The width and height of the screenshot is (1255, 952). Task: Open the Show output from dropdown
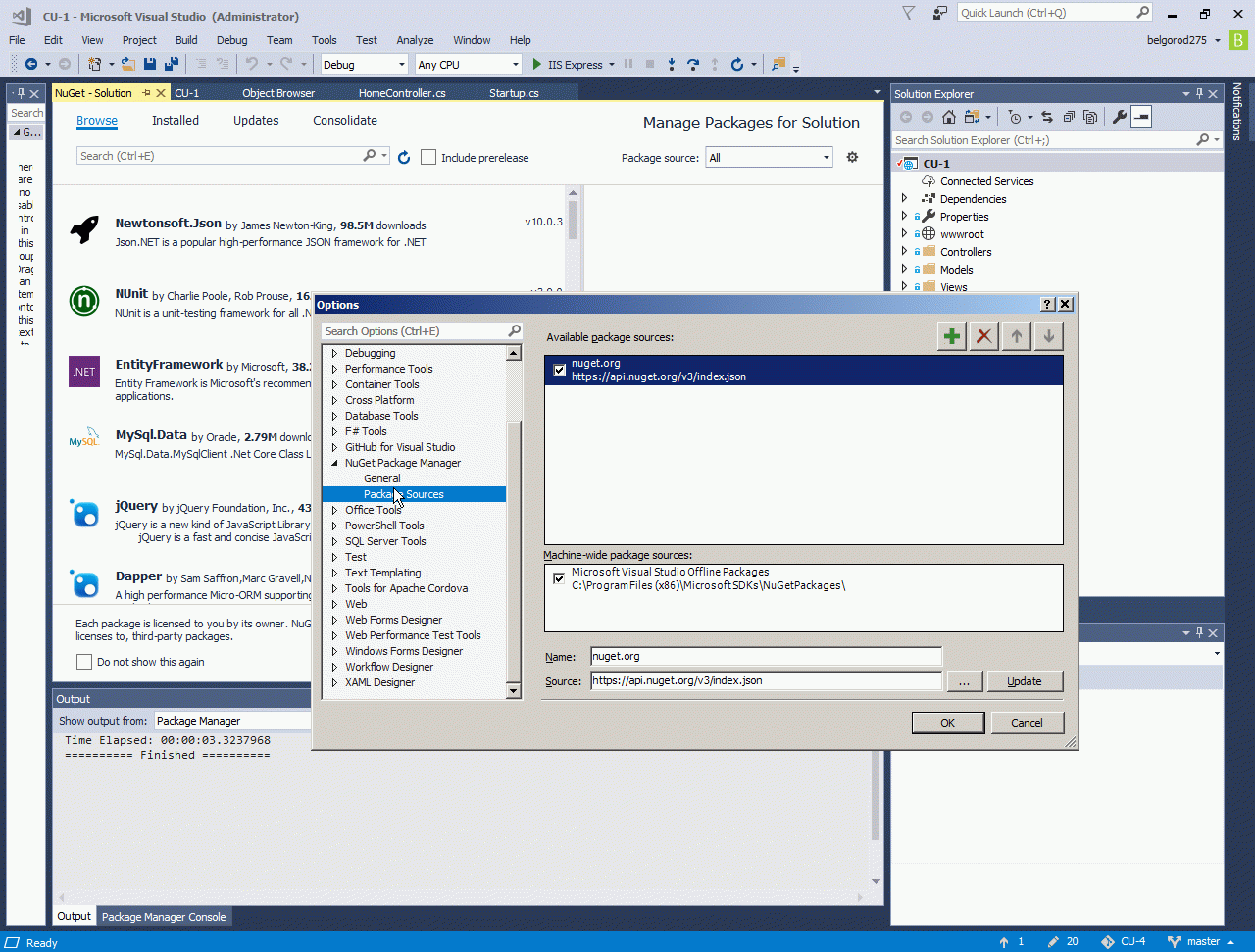point(232,721)
